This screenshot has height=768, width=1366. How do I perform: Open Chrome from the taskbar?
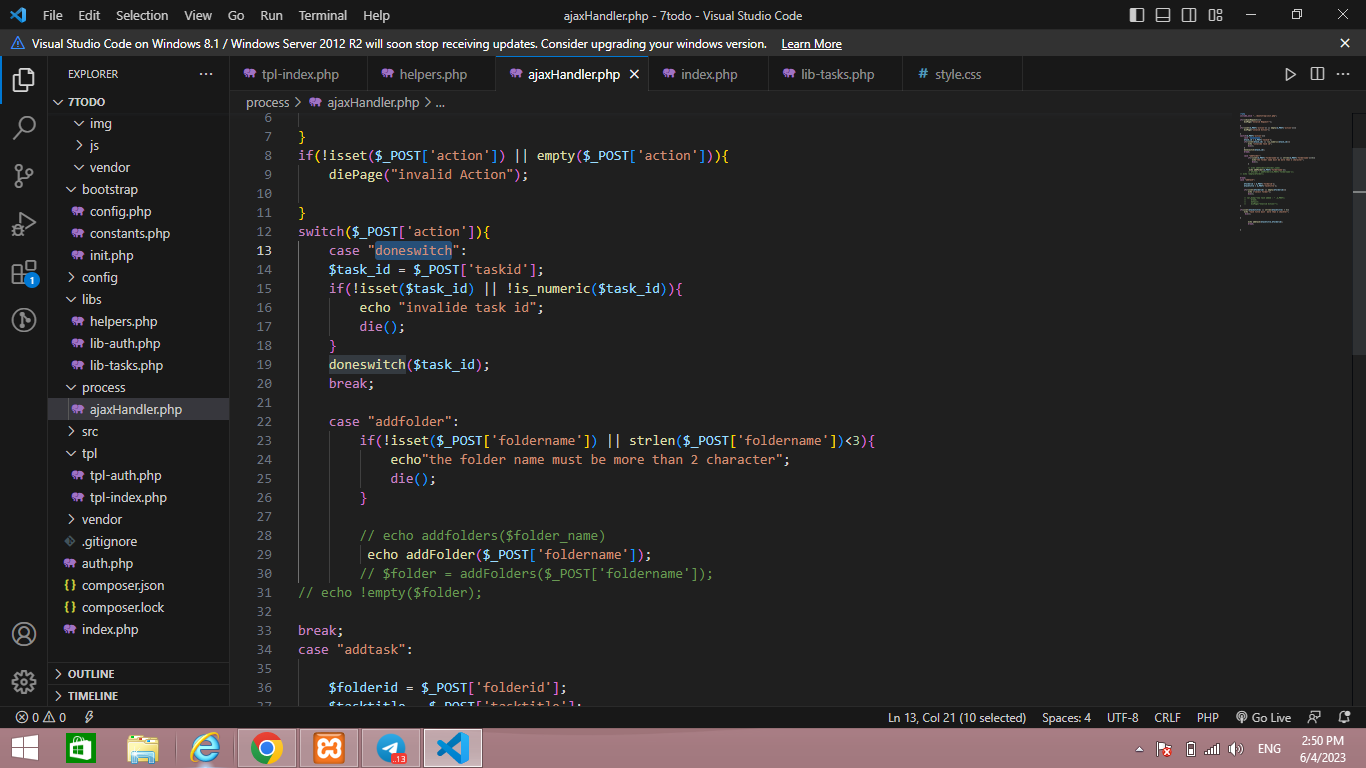[x=266, y=748]
